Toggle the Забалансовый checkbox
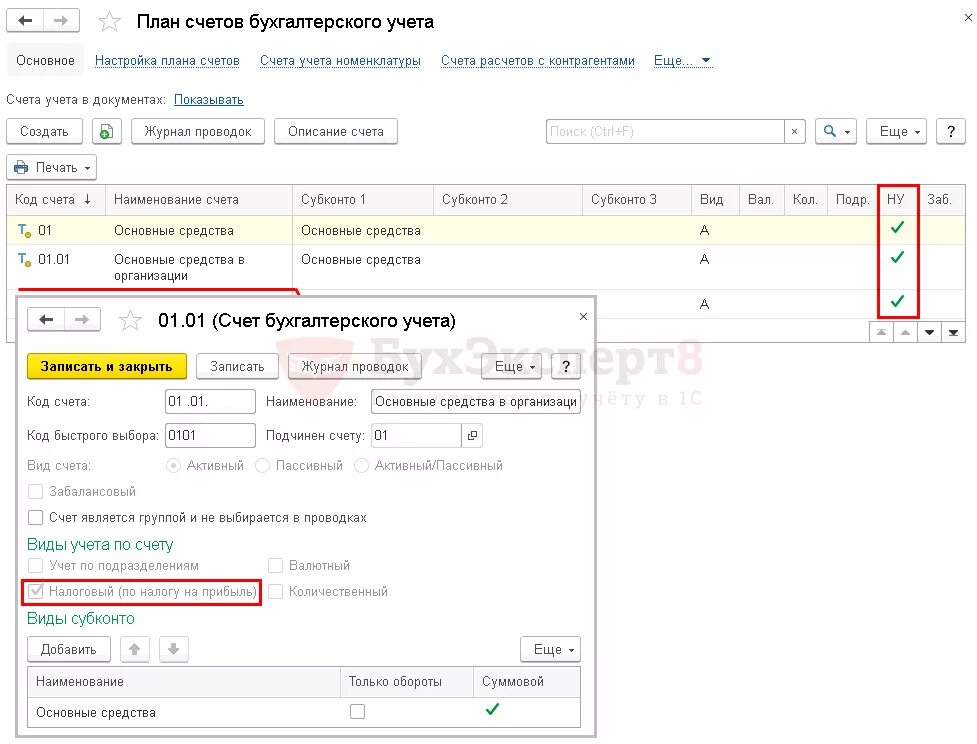 pyautogui.click(x=36, y=492)
